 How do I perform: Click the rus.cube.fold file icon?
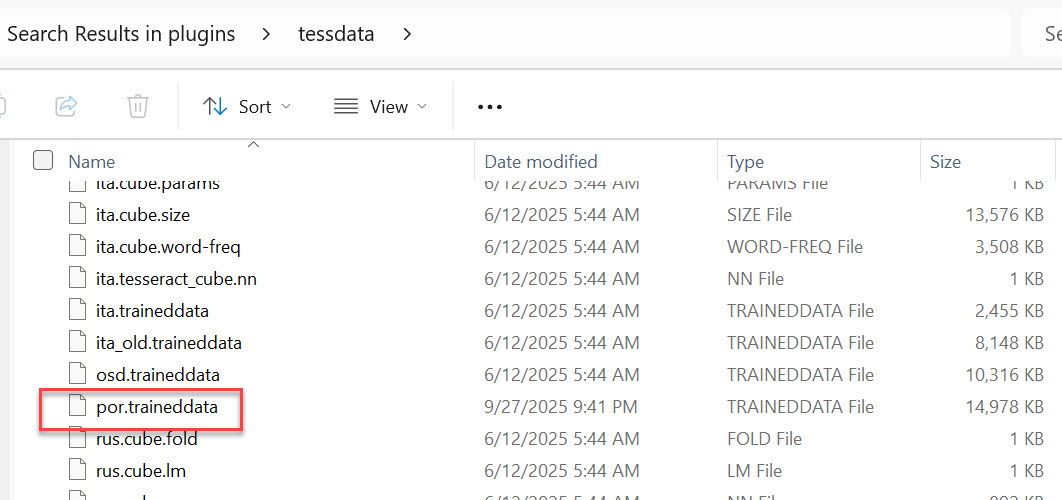click(78, 439)
